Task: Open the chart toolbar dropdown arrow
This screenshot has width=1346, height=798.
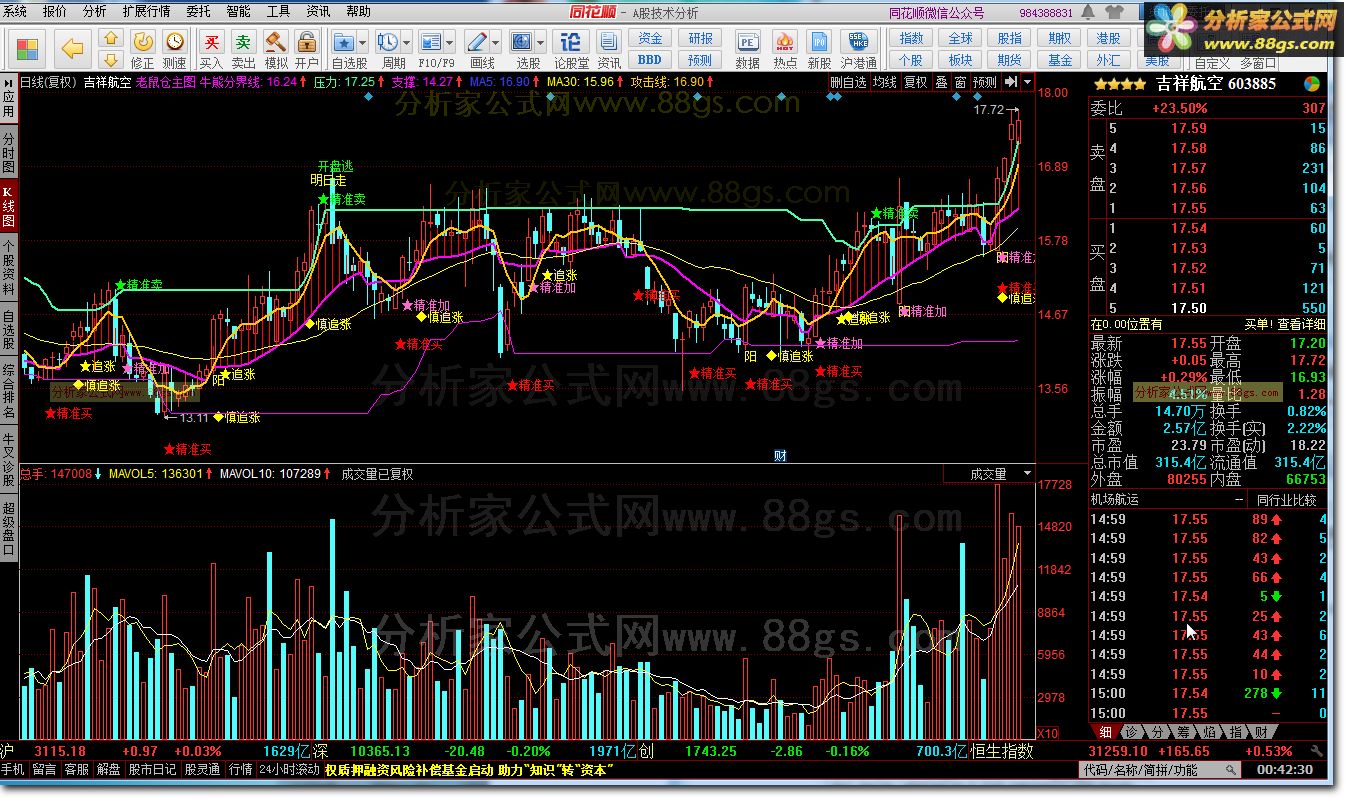Action: [1028, 82]
